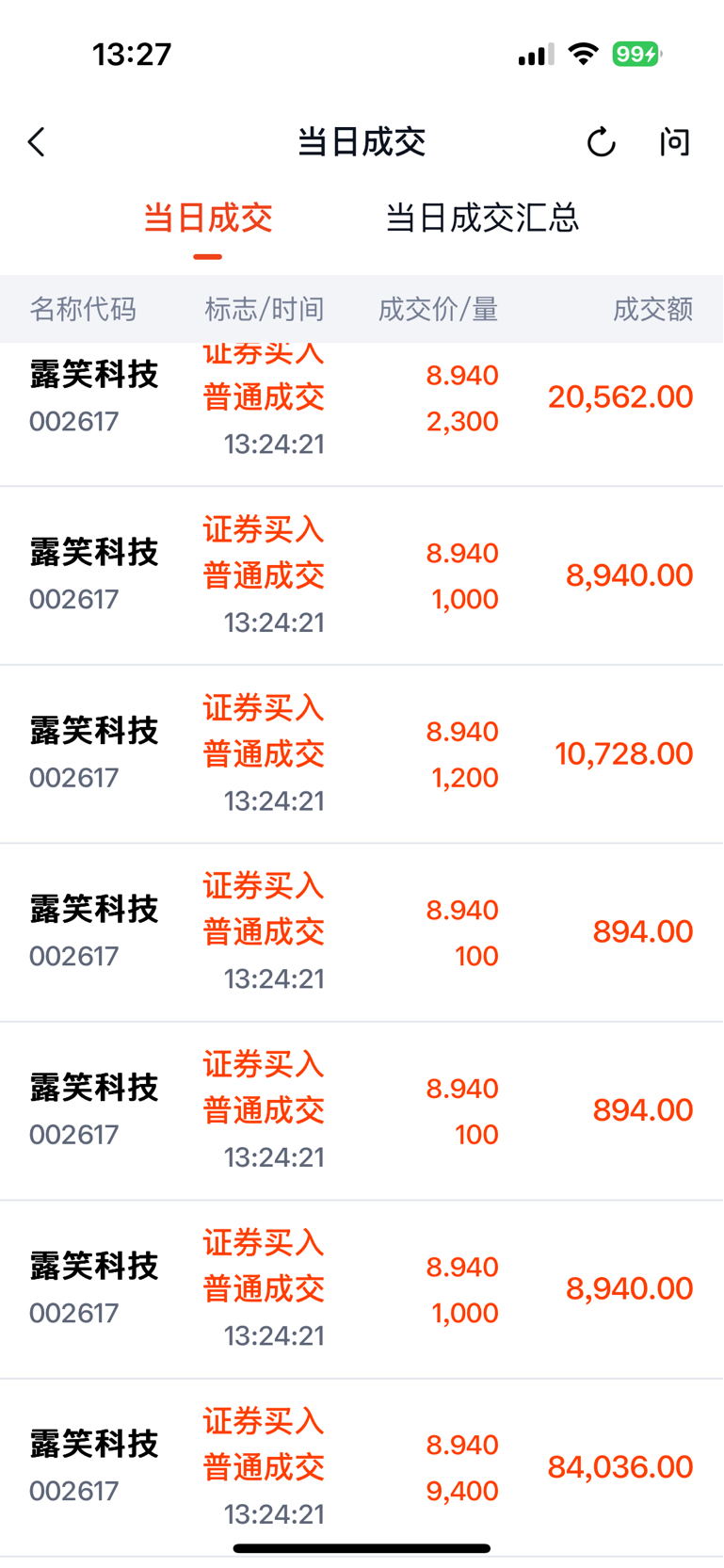724x1568 pixels.
Task: Select the 当日成交 tab
Action: tap(208, 218)
